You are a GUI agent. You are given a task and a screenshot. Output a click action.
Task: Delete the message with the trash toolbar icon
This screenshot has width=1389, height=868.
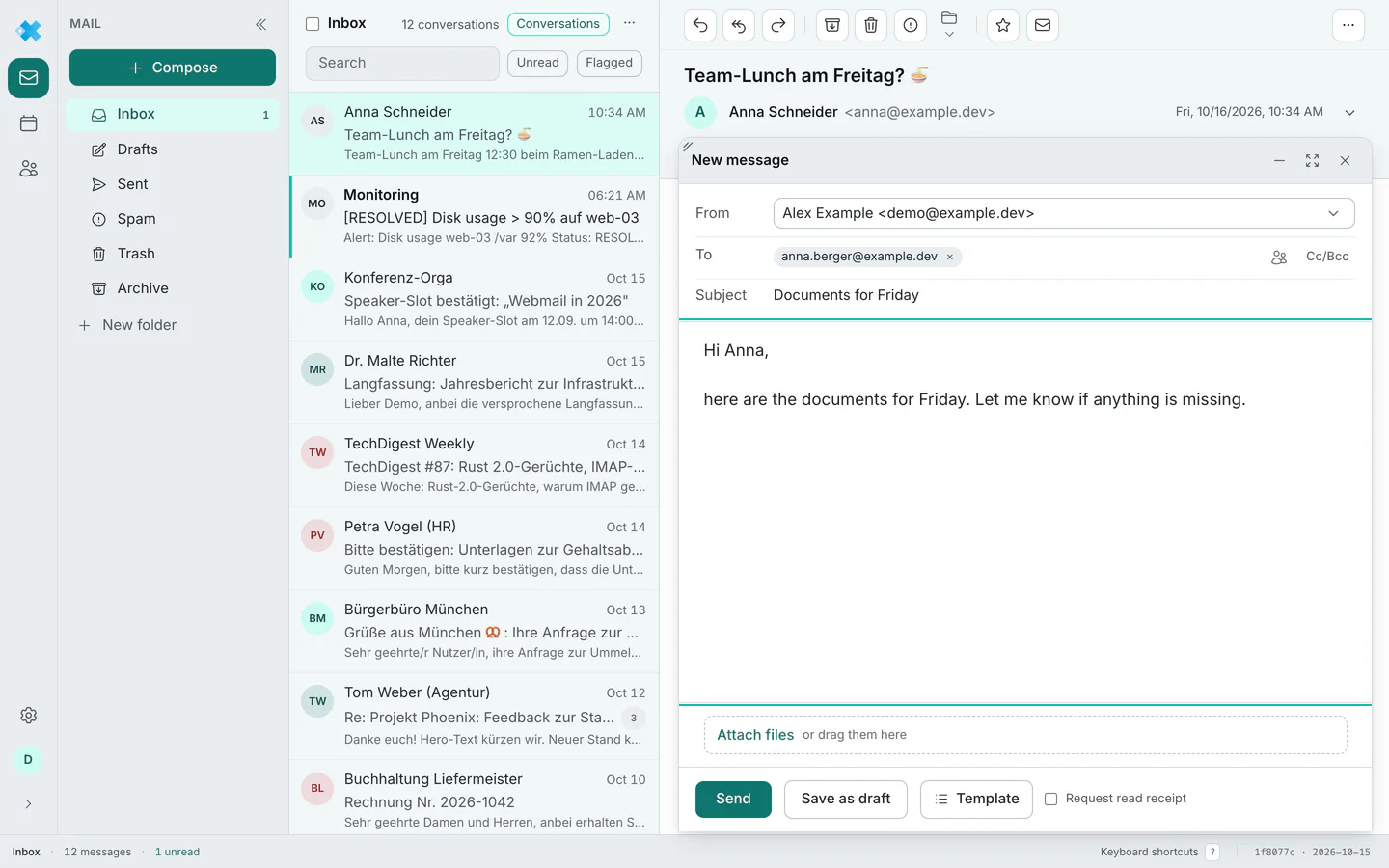871,25
